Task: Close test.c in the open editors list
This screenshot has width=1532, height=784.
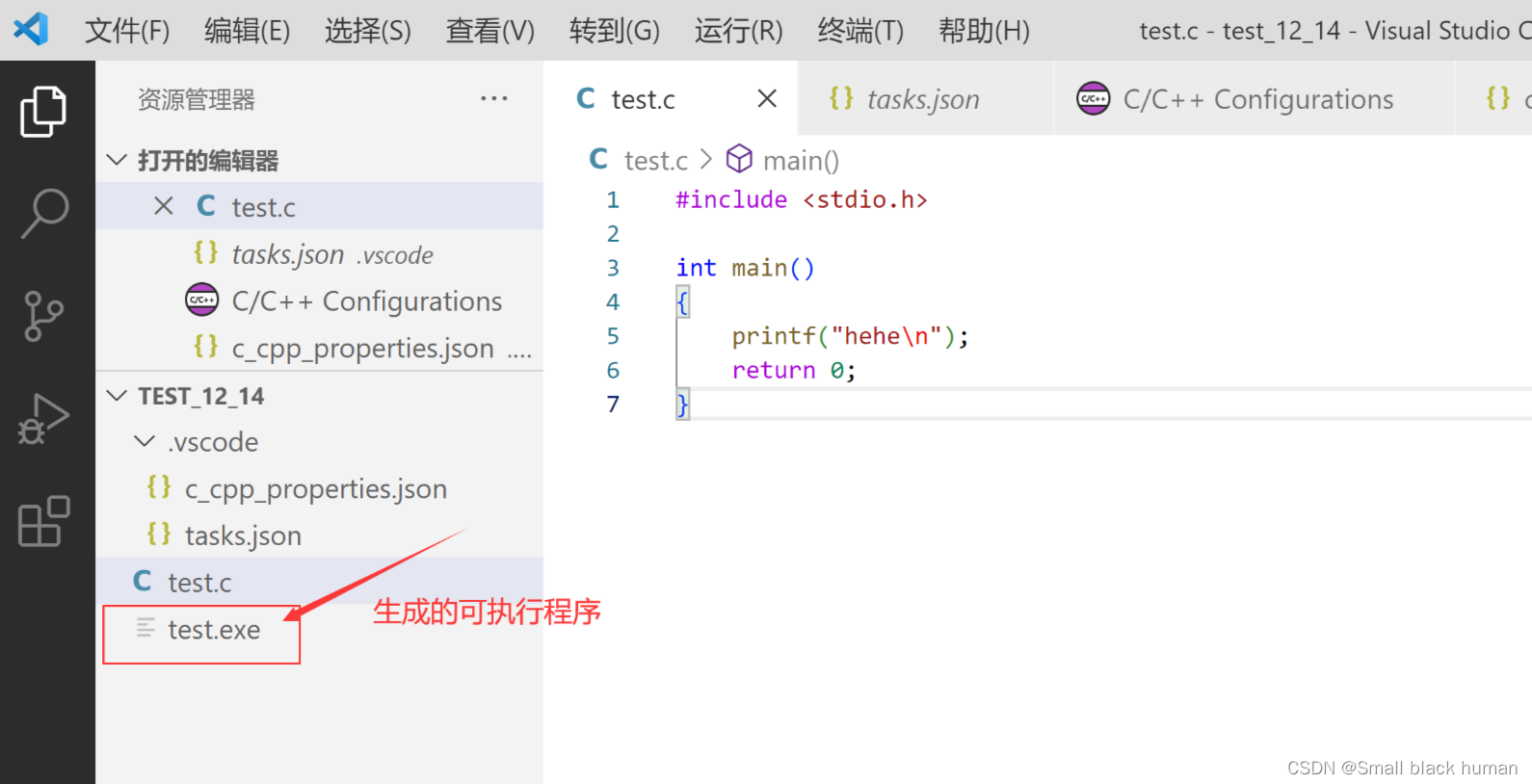Action: [164, 206]
